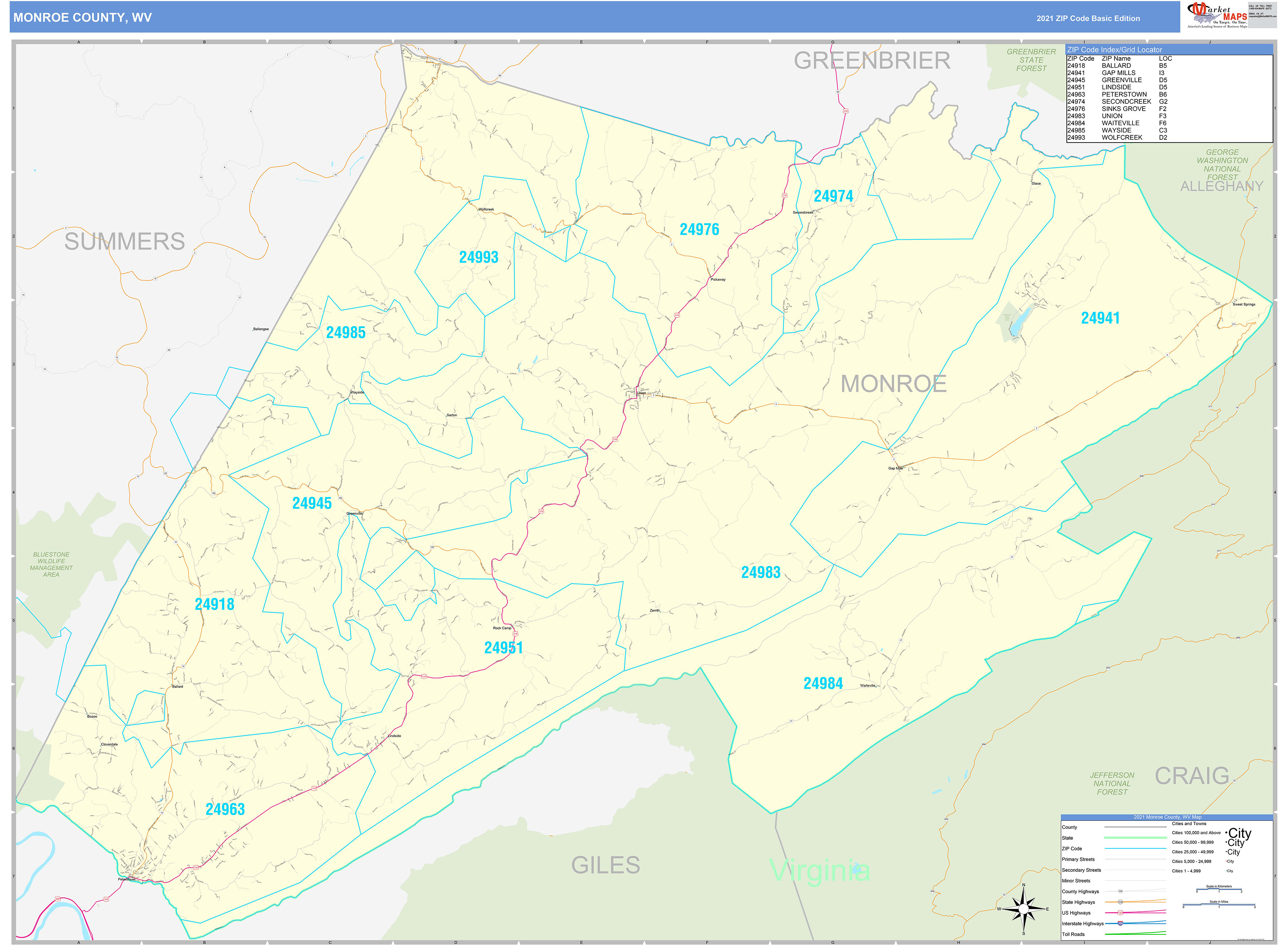
Task: Click the JEFFERSON NATIONAL FOREST label
Action: pos(1112,784)
